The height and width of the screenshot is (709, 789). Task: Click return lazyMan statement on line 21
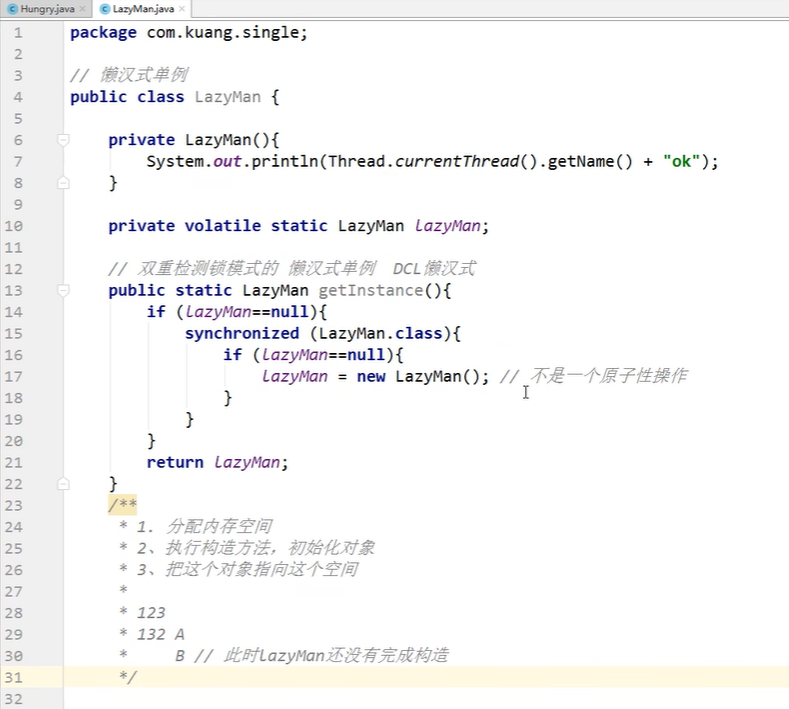click(217, 462)
